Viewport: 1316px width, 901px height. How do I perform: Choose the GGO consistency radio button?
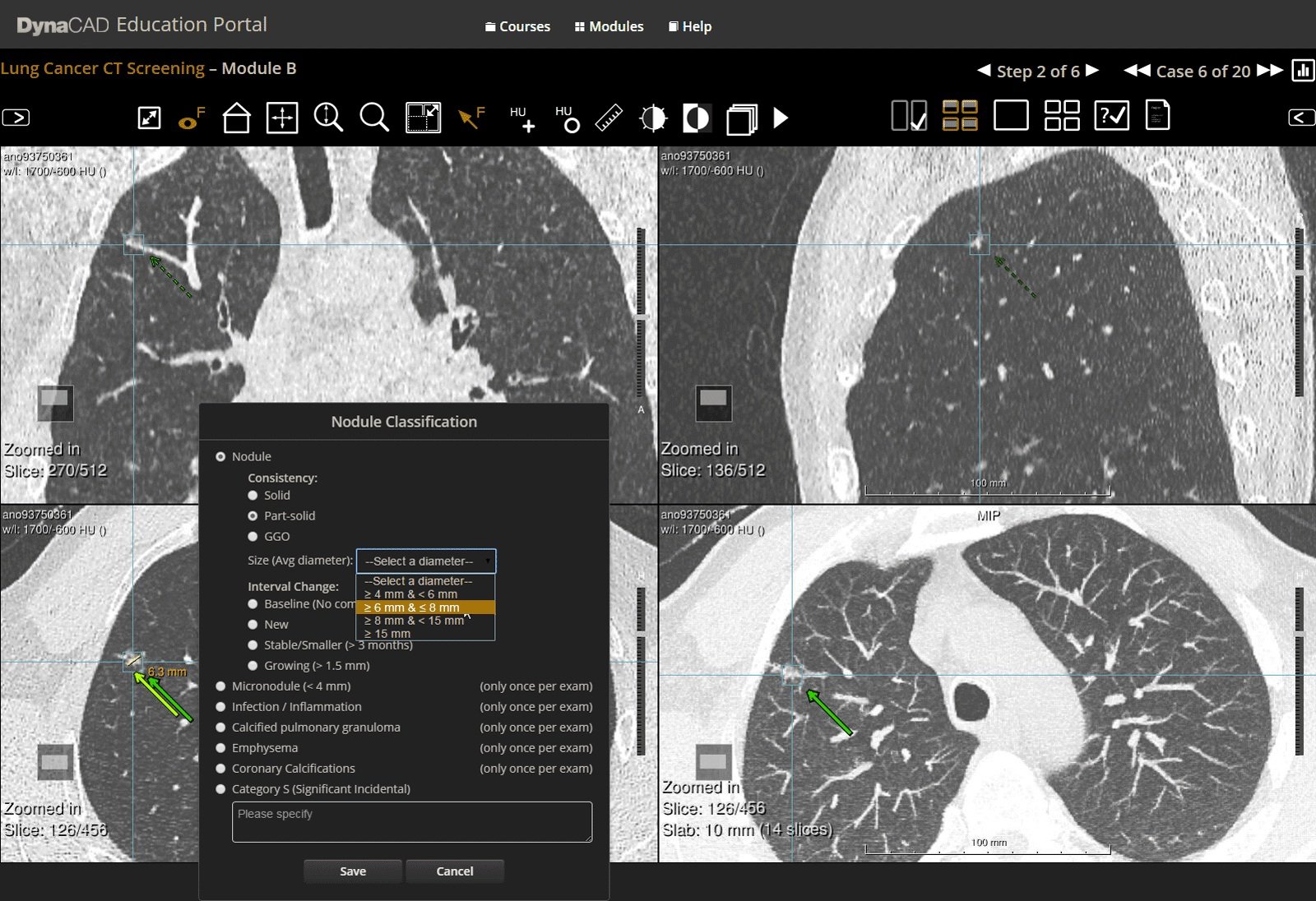[x=253, y=536]
